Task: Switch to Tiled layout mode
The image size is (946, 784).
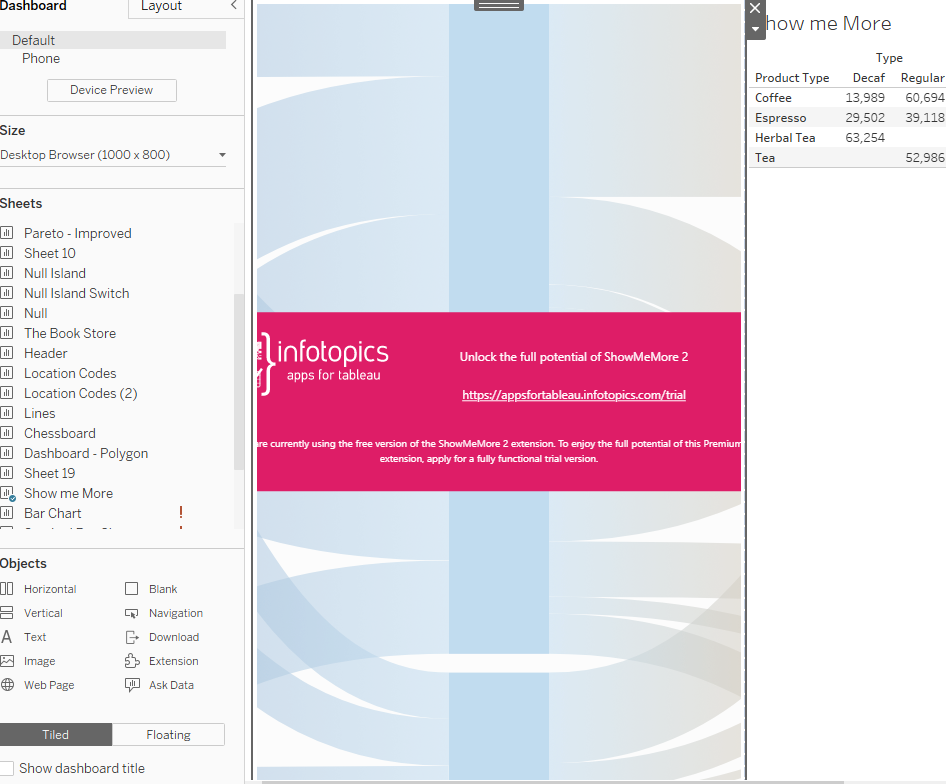Action: (56, 735)
